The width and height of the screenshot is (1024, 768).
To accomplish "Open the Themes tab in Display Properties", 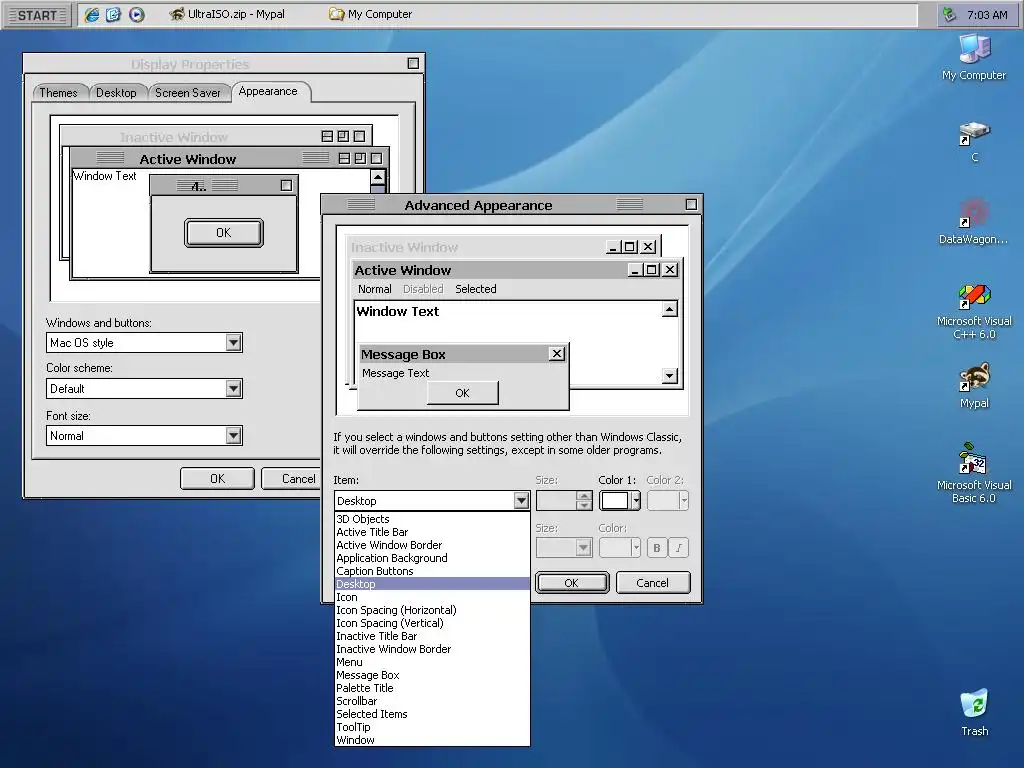I will 58,93.
